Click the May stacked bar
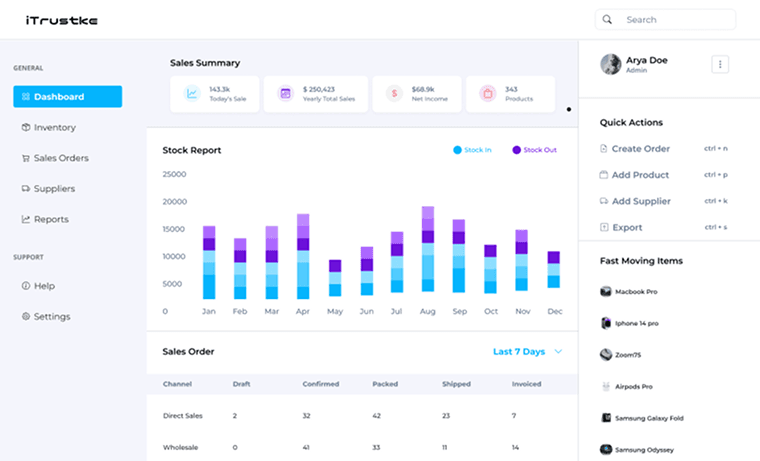 click(335, 278)
